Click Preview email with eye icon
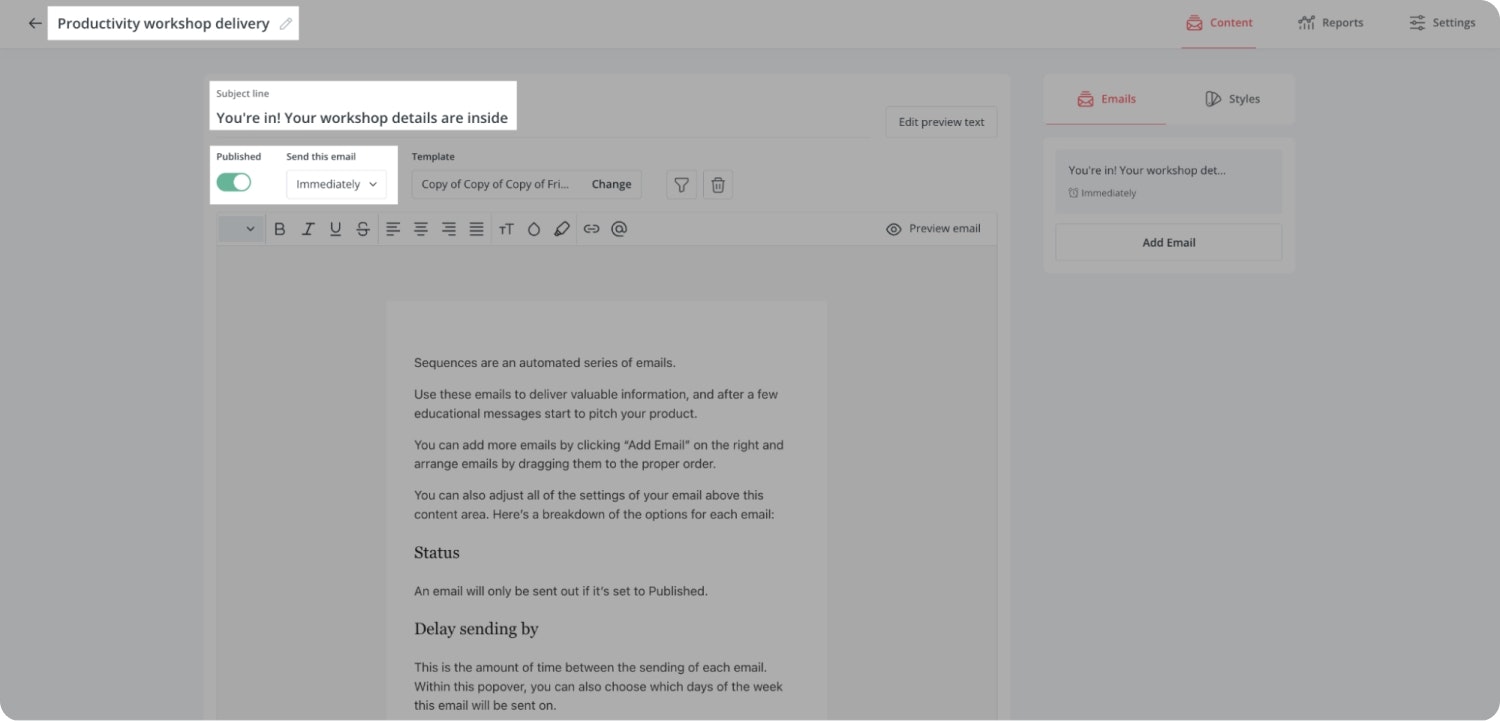The image size is (1500, 721). [x=933, y=229]
